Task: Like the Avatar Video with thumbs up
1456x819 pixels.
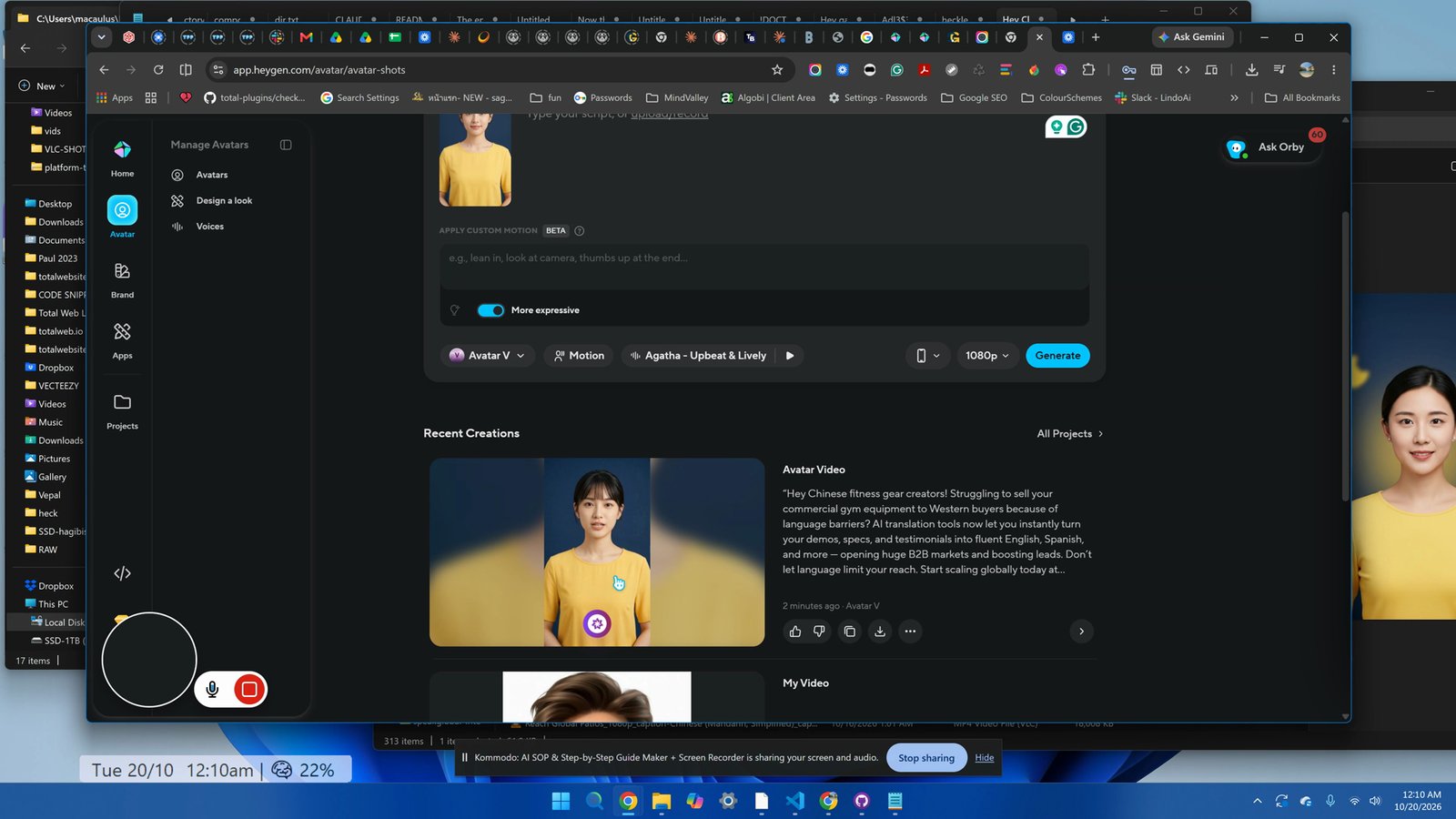Action: (x=795, y=632)
